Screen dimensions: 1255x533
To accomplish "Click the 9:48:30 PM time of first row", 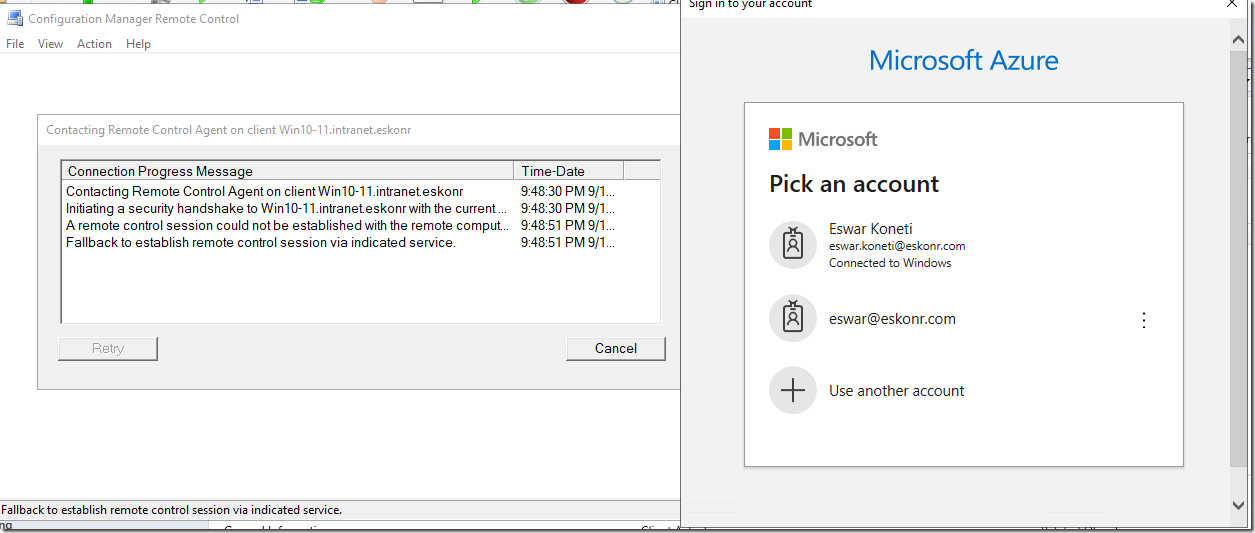I will (568, 191).
